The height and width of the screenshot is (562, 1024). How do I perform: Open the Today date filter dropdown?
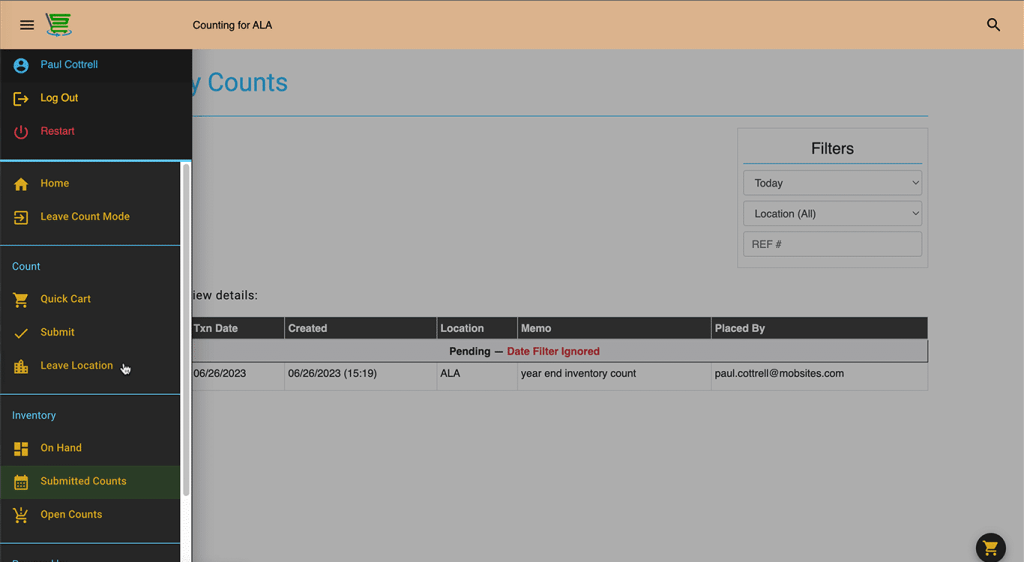(x=832, y=183)
